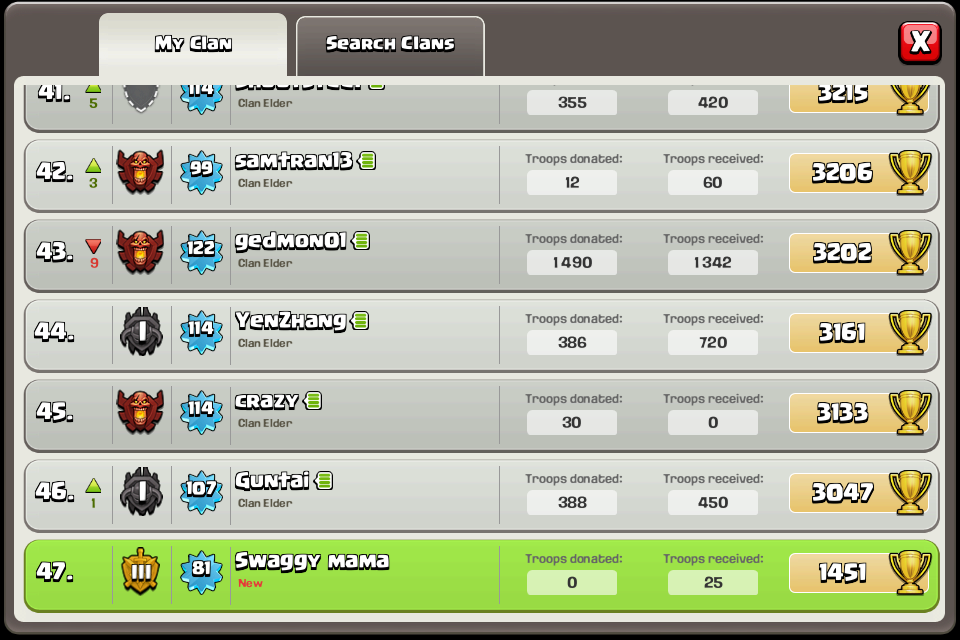960x640 pixels.
Task: Tap the level 81 badge of Swaggy Mama
Action: tap(201, 571)
